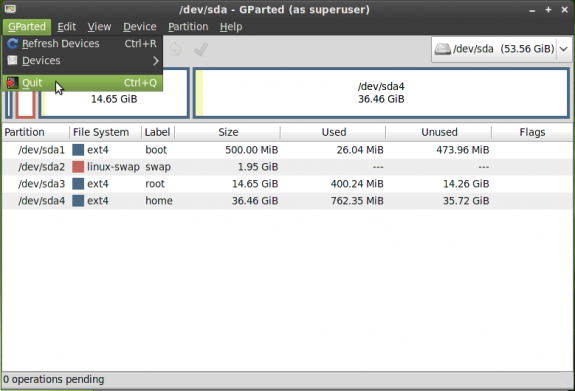Click the window icon in title bar
This screenshot has height=391, width=575.
pos(10,9)
